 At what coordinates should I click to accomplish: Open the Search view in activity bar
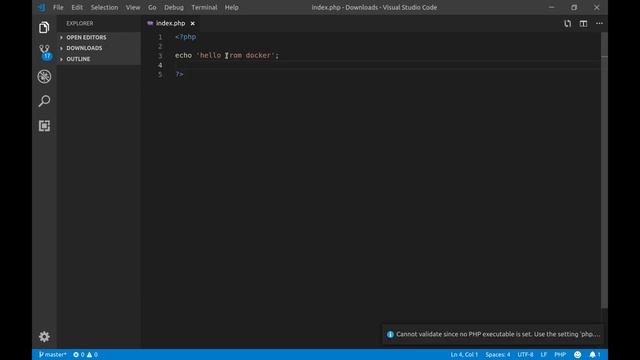pyautogui.click(x=44, y=101)
